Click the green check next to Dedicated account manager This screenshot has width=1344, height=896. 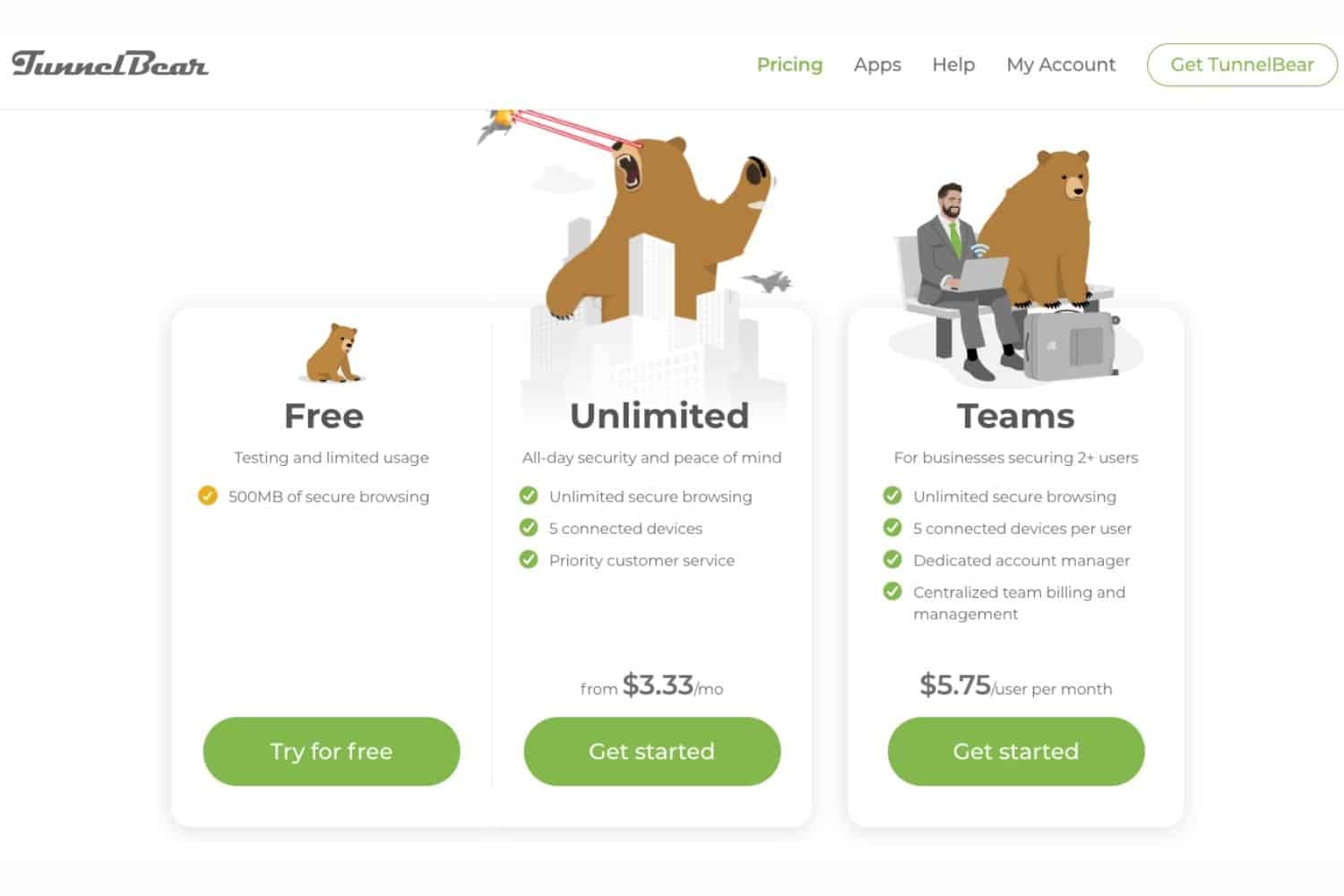point(892,560)
